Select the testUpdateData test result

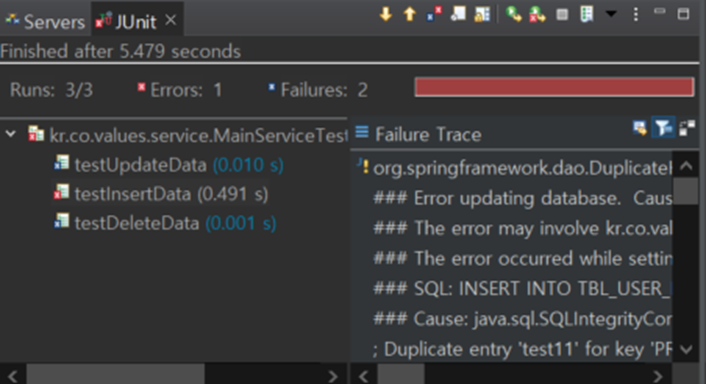[169, 165]
